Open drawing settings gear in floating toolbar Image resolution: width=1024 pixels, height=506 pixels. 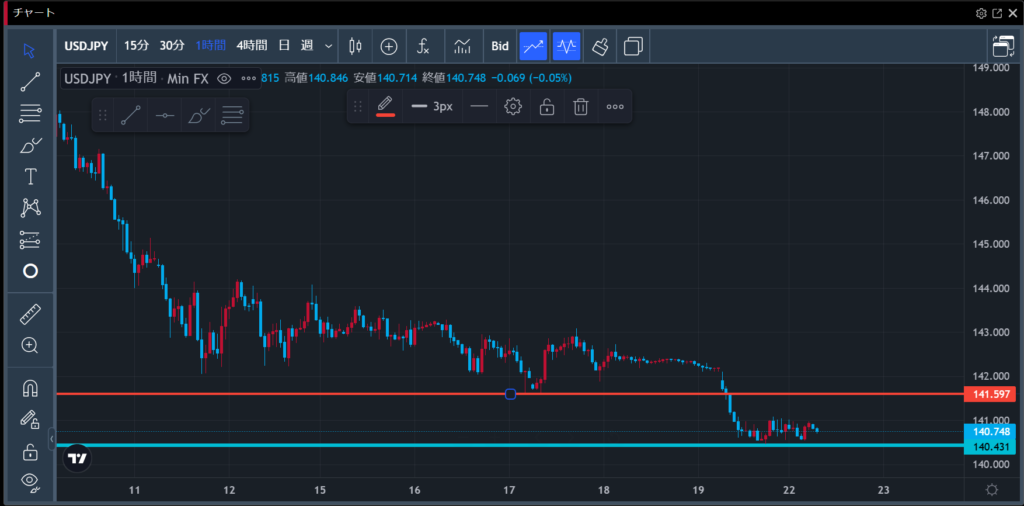point(513,106)
